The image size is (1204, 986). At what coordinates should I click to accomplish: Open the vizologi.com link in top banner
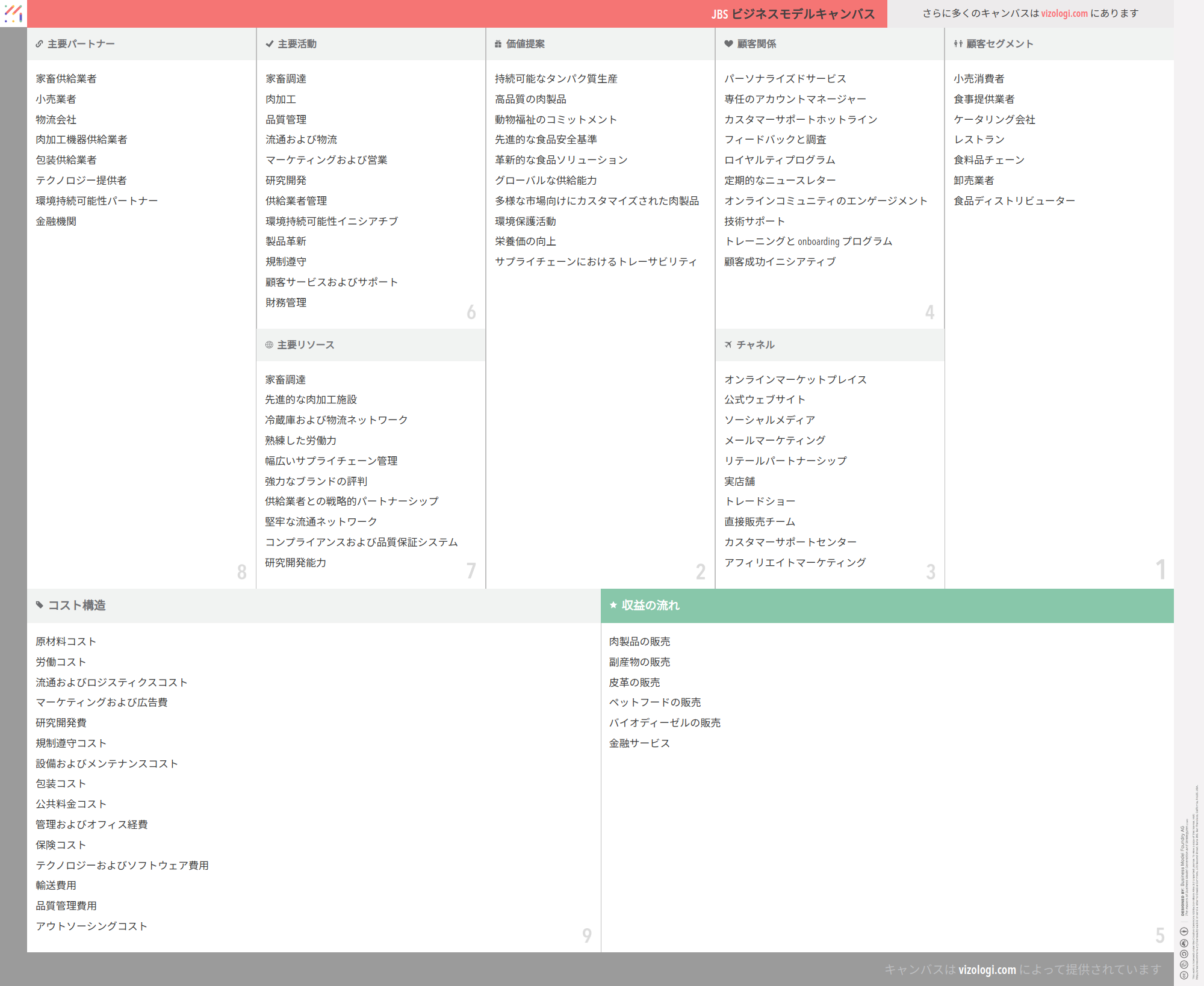(1064, 13)
